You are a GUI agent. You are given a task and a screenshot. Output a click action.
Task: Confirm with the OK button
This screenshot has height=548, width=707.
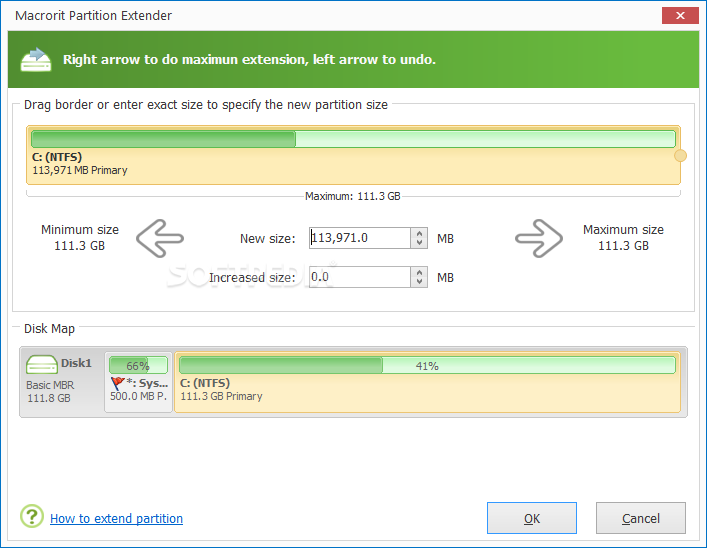tap(532, 518)
